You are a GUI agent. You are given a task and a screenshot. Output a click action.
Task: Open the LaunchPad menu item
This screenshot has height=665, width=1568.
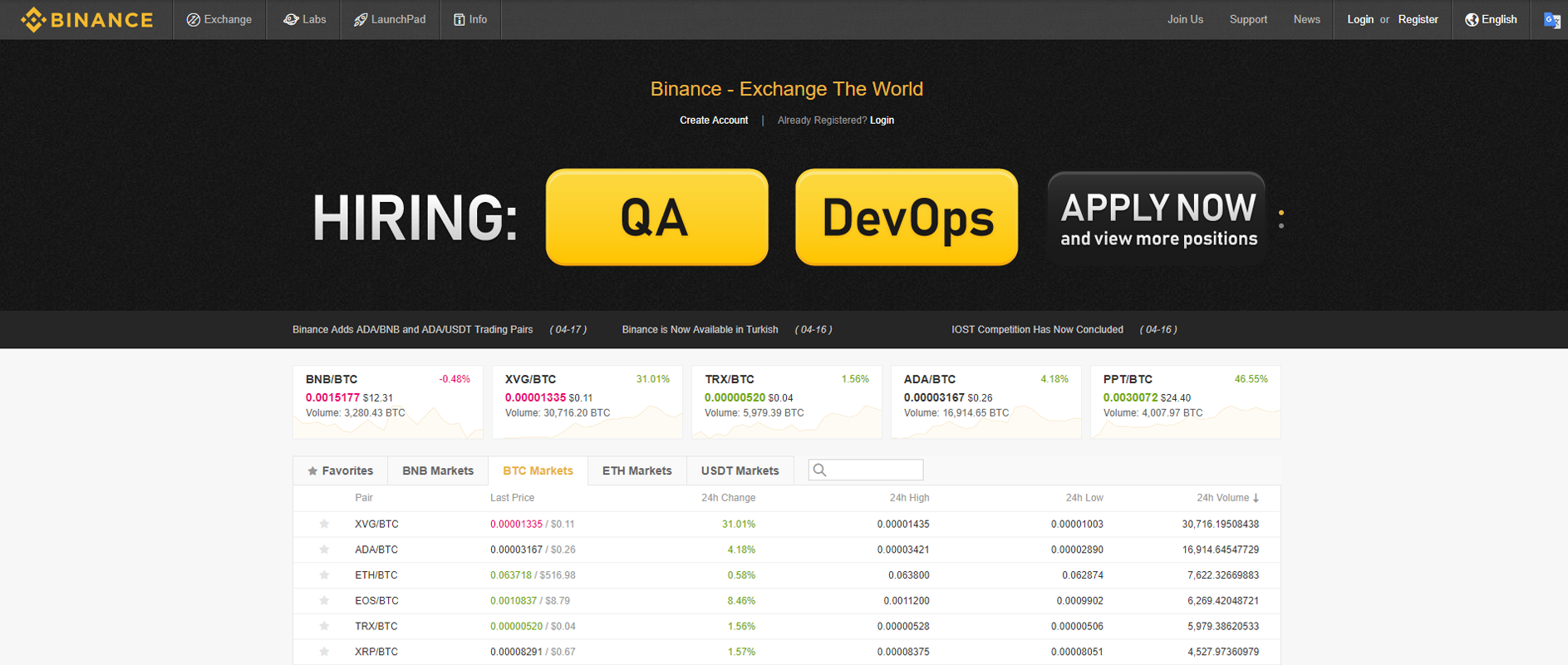coord(390,20)
